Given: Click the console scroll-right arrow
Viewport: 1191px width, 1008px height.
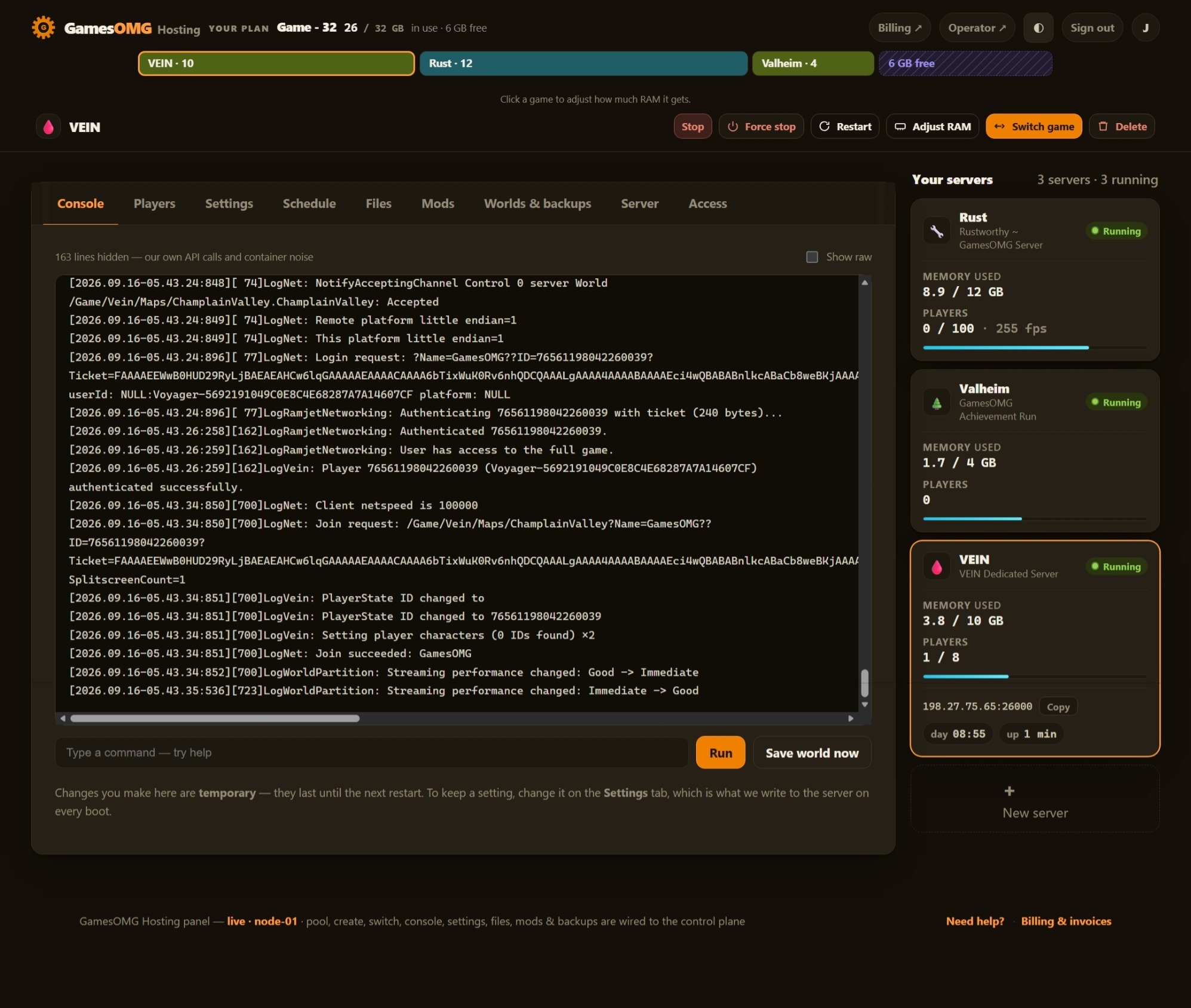Looking at the screenshot, I should point(851,718).
